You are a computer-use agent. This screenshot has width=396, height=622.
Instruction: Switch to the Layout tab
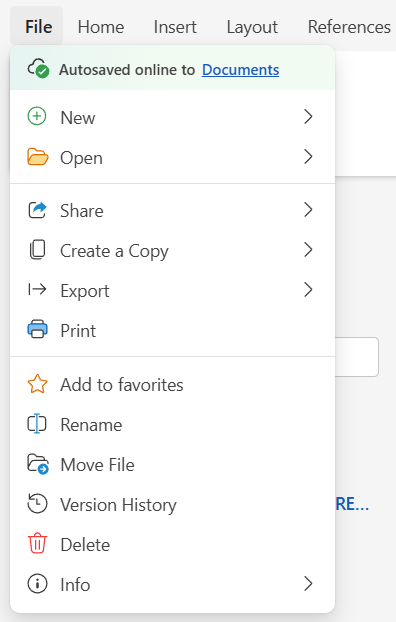click(252, 28)
